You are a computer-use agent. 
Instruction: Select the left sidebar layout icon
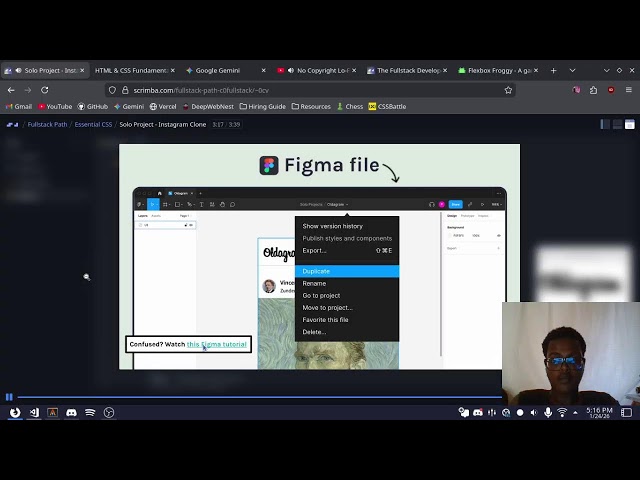coord(605,124)
